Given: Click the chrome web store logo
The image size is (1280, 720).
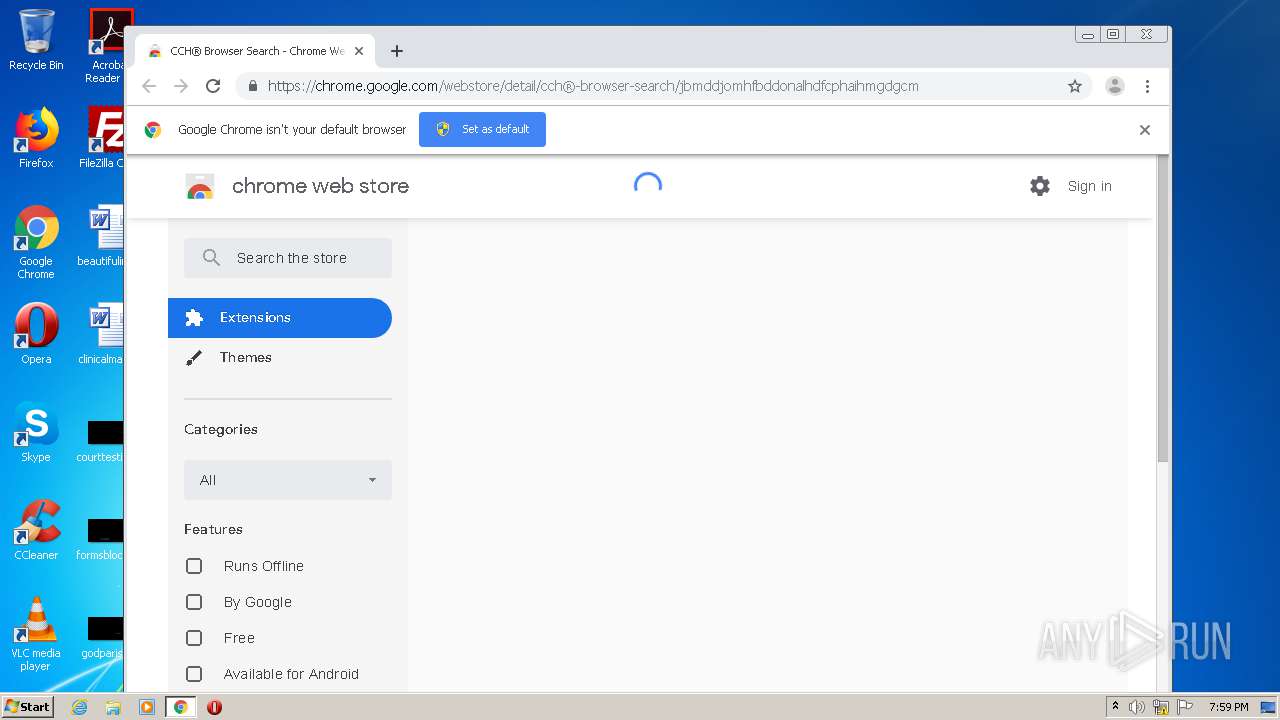Looking at the screenshot, I should pos(200,187).
